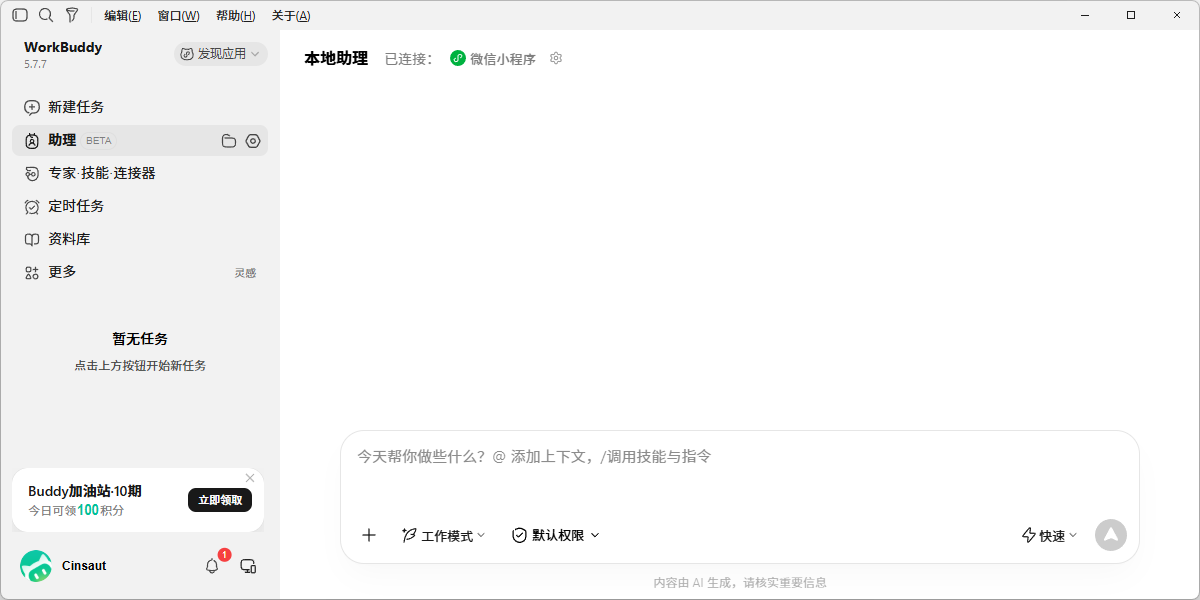Click the send arrow button
The image size is (1200, 600).
point(1111,535)
